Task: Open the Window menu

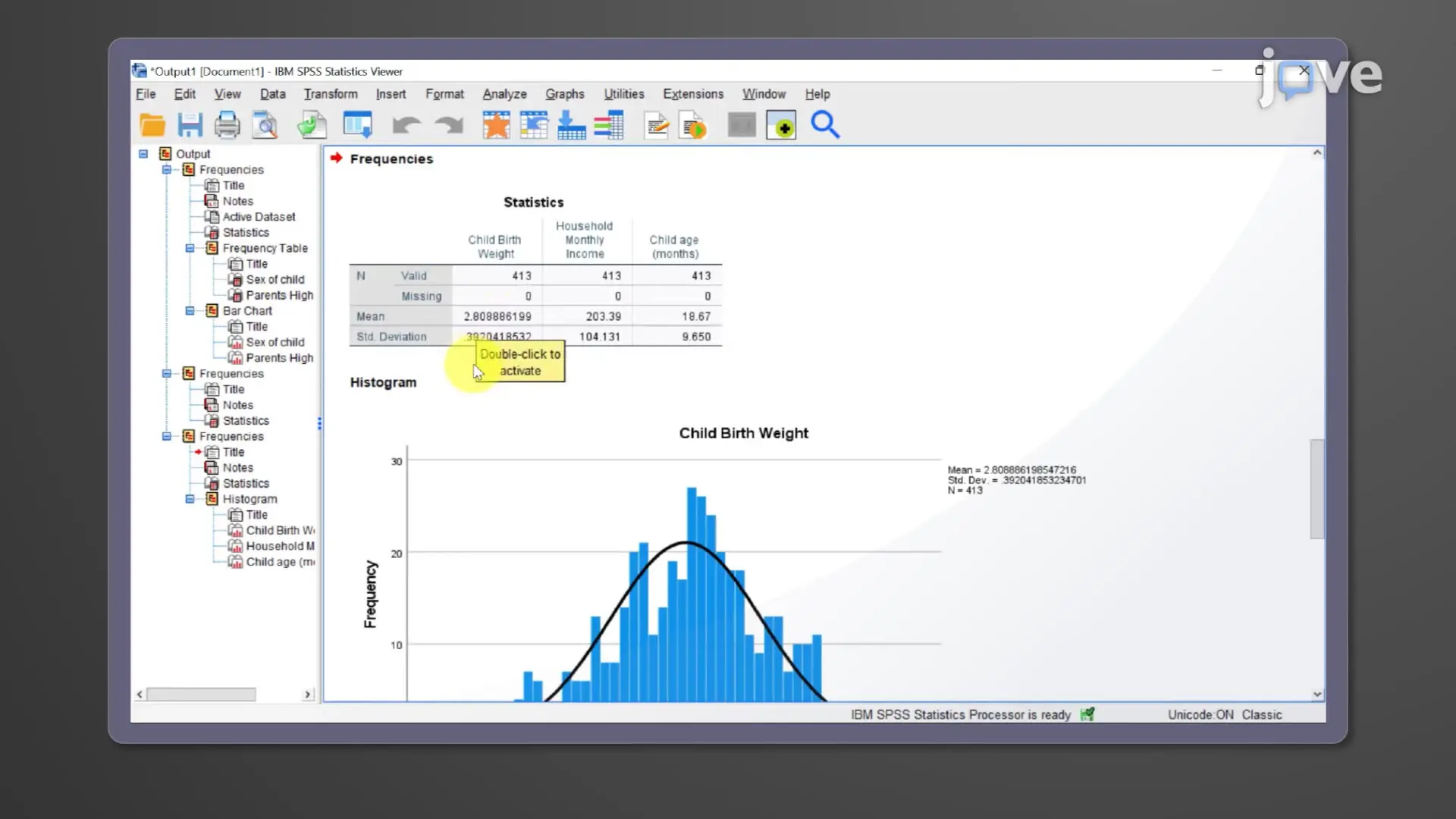Action: [x=764, y=94]
